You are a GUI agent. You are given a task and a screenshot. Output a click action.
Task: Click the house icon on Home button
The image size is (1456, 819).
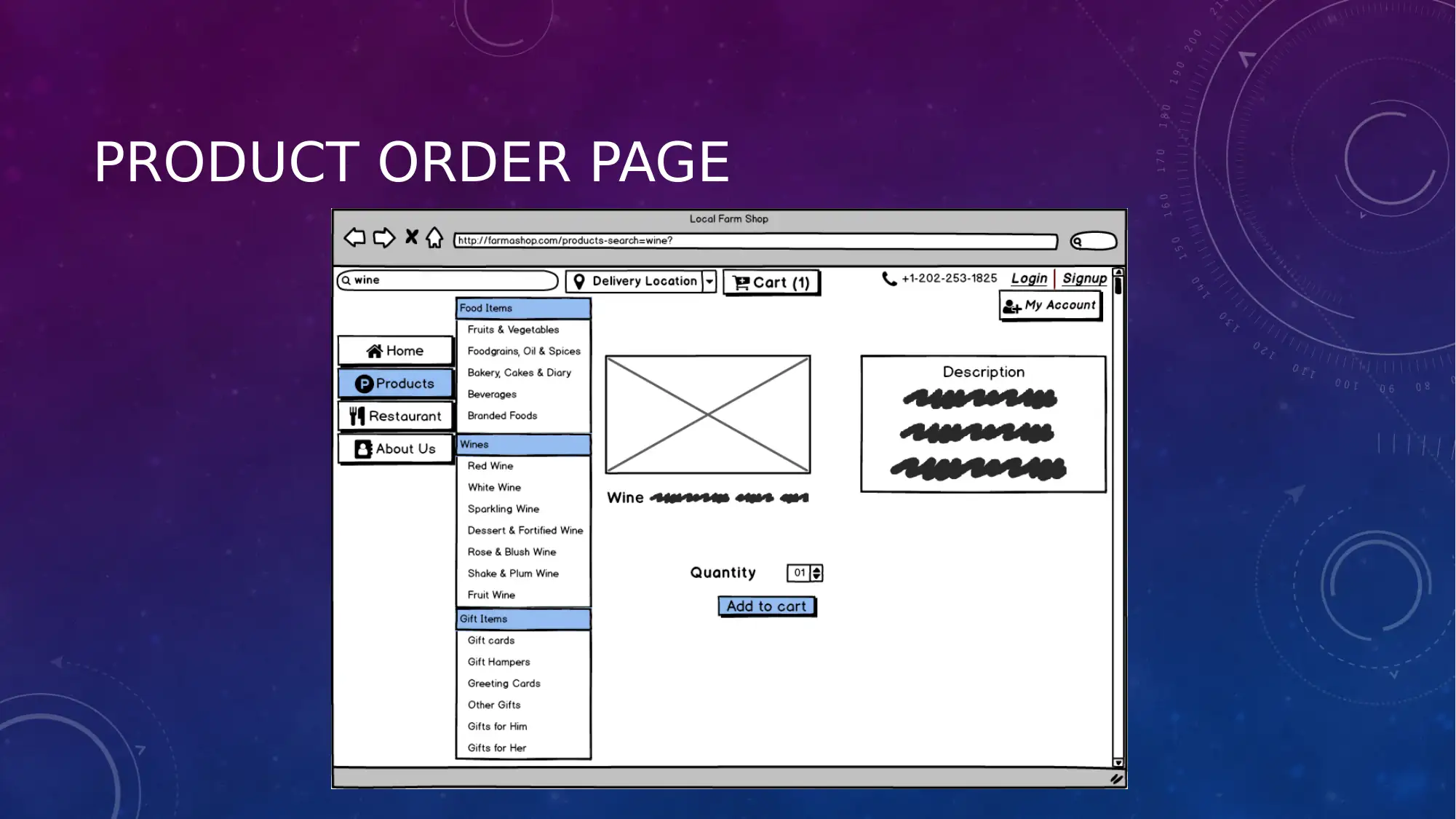coord(375,351)
